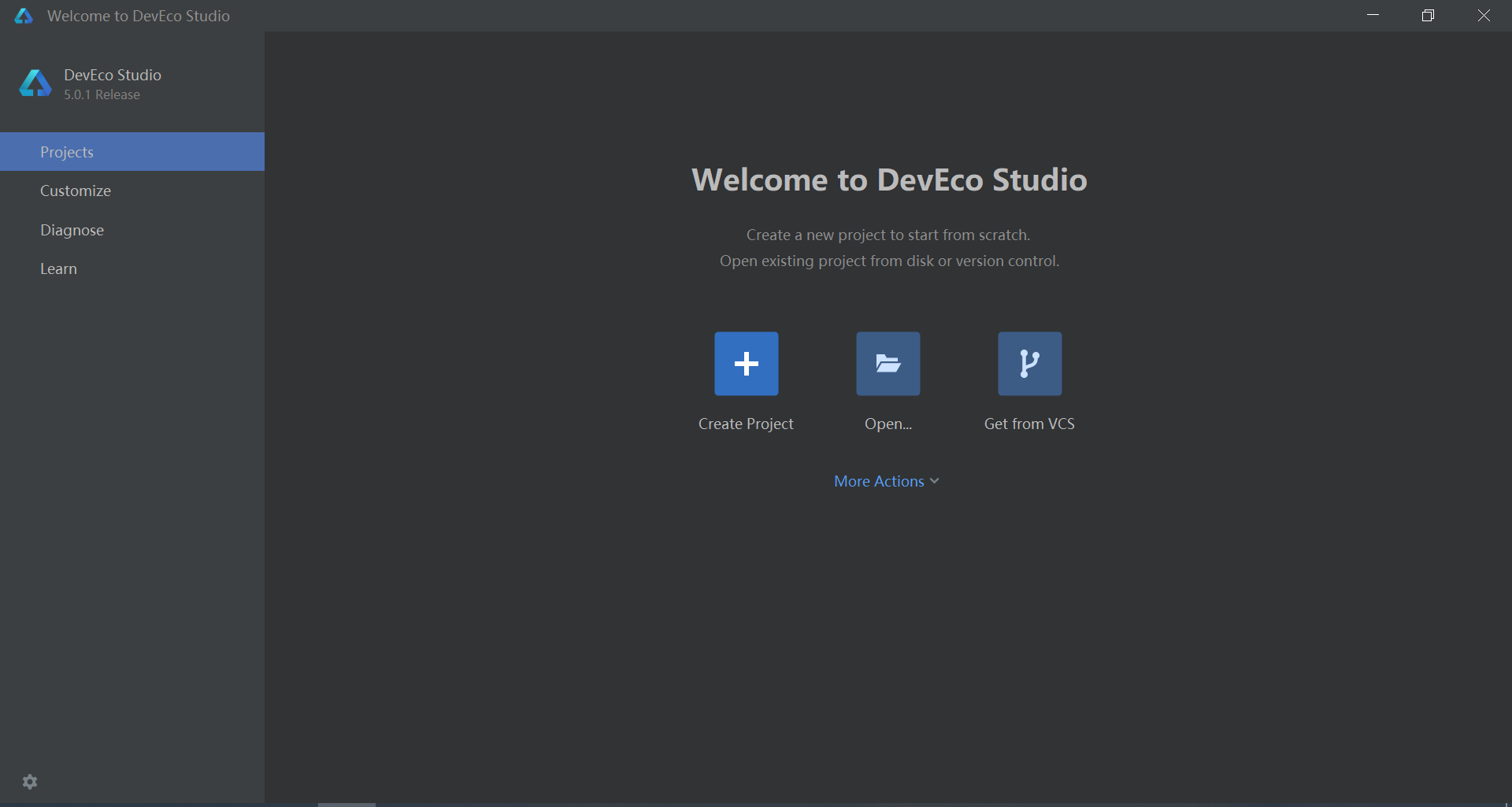
Task: Click 'Open existing project from disk or version control.'
Action: (889, 261)
